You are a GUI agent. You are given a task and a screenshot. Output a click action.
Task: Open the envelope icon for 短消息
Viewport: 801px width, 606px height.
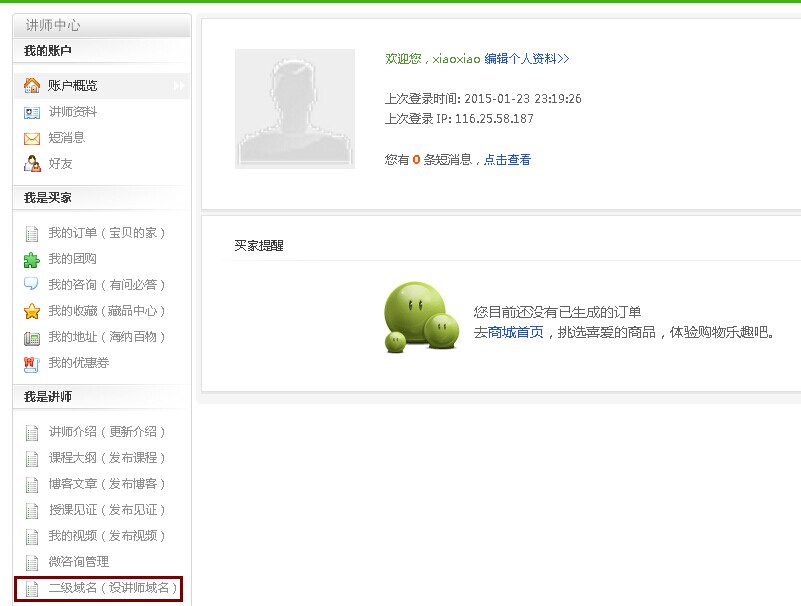(32, 138)
